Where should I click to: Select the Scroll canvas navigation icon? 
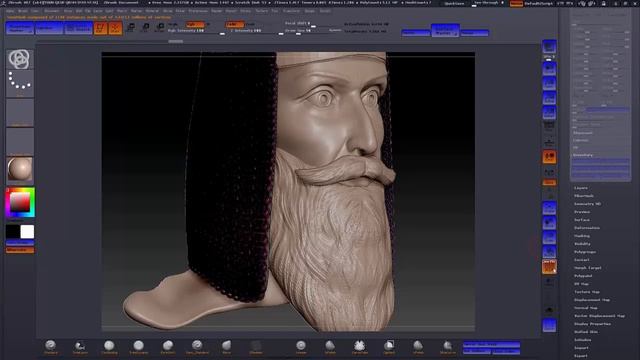pyautogui.click(x=549, y=68)
